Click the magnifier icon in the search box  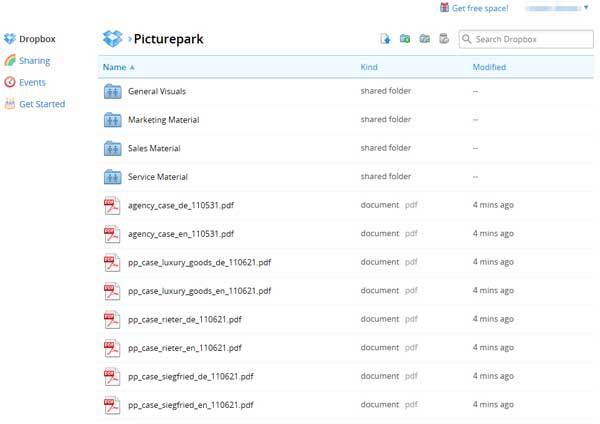(466, 39)
